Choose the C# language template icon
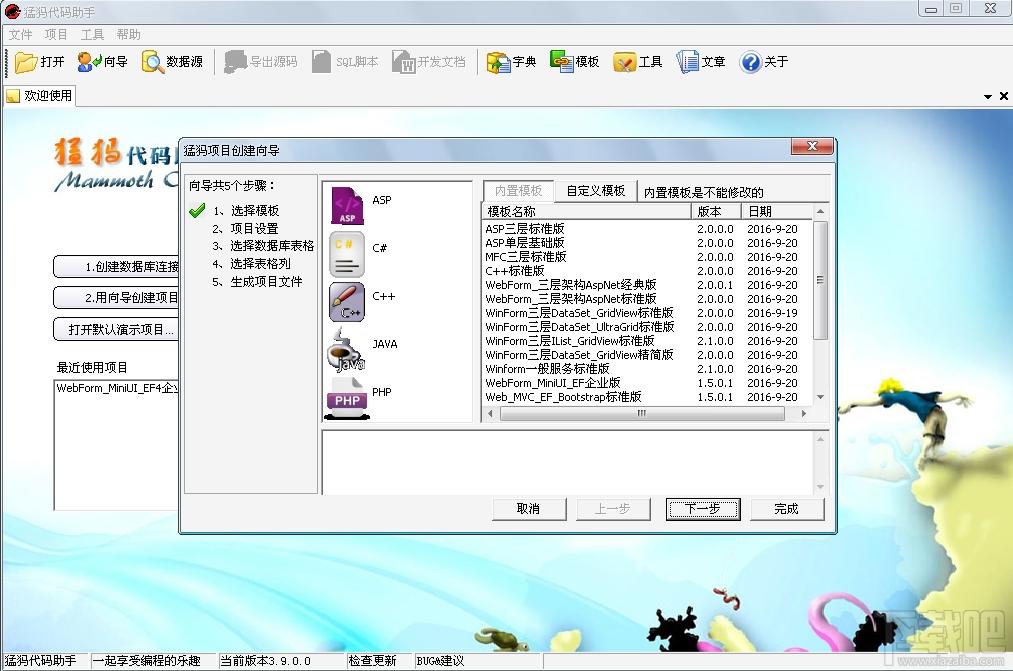The height and width of the screenshot is (671, 1013). coord(347,254)
